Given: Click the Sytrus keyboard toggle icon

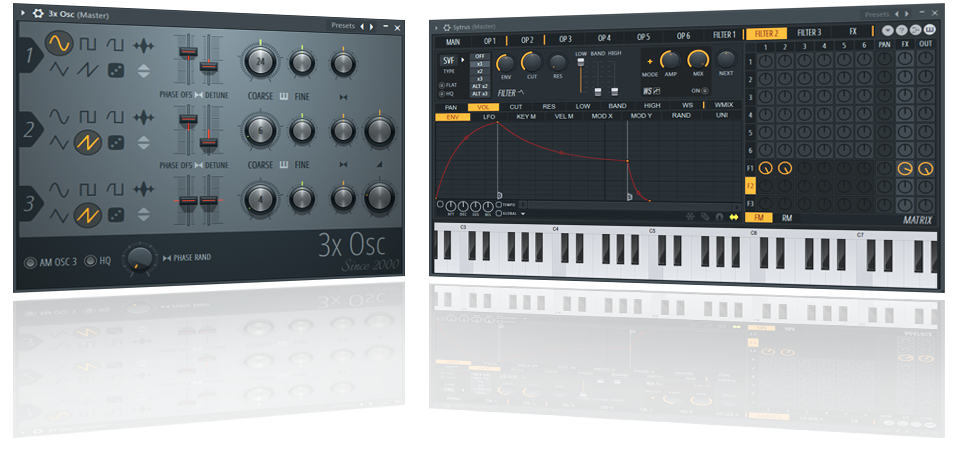Looking at the screenshot, I should pyautogui.click(x=930, y=29).
